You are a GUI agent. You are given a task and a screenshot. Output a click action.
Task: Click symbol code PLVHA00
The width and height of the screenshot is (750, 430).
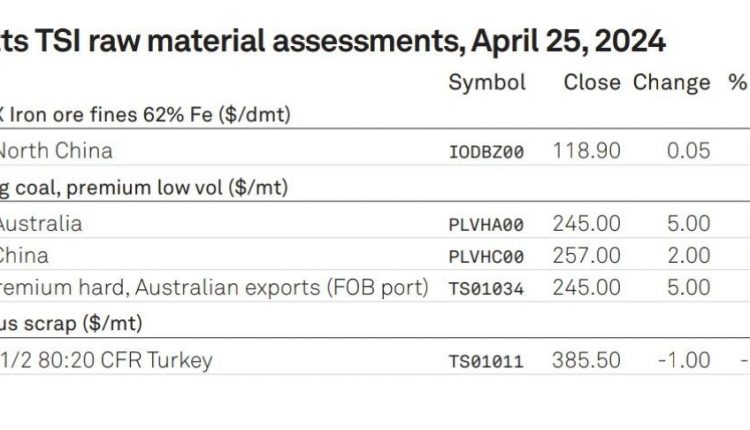(486, 225)
